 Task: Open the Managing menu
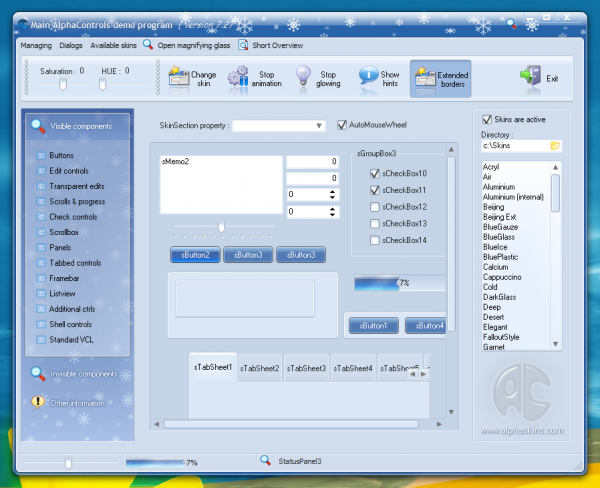point(36,45)
